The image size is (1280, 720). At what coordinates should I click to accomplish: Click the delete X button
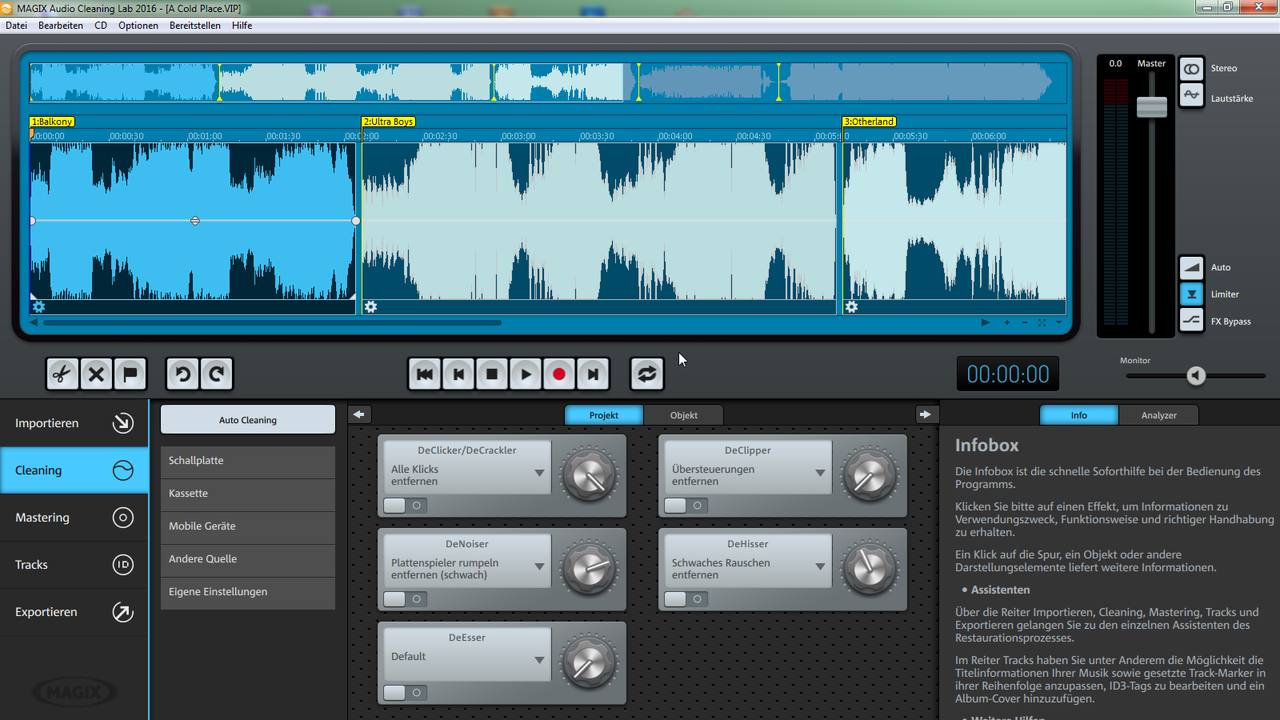click(x=96, y=374)
